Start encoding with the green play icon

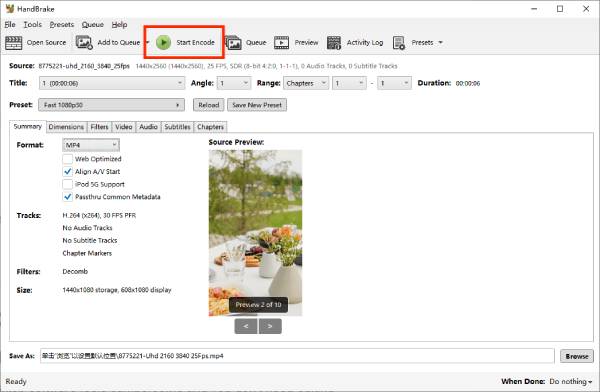pyautogui.click(x=163, y=42)
